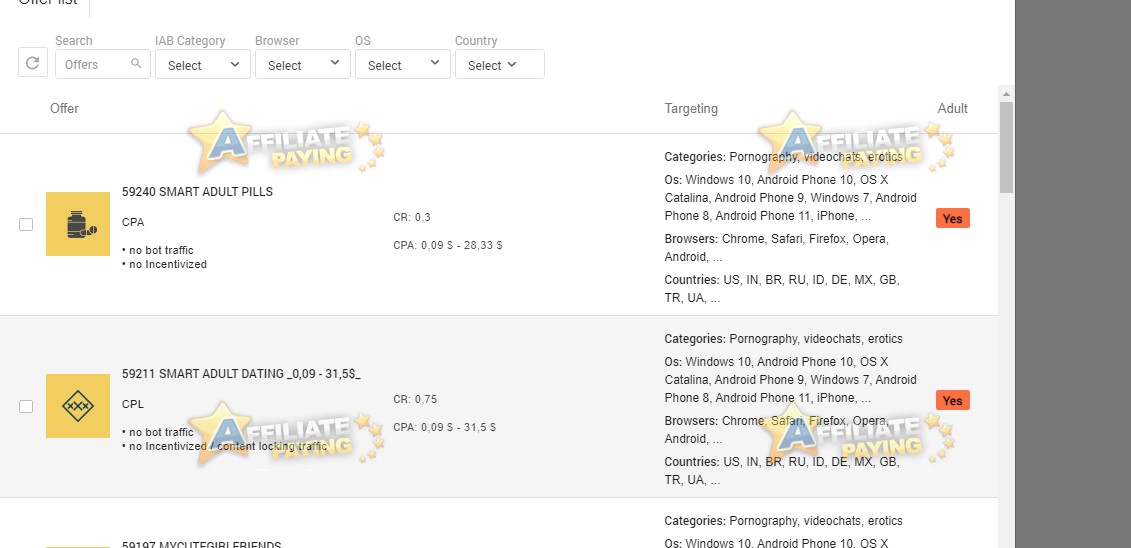Open the Country select dropdown
Screen dimensions: 1131x548
pyautogui.click(x=499, y=64)
